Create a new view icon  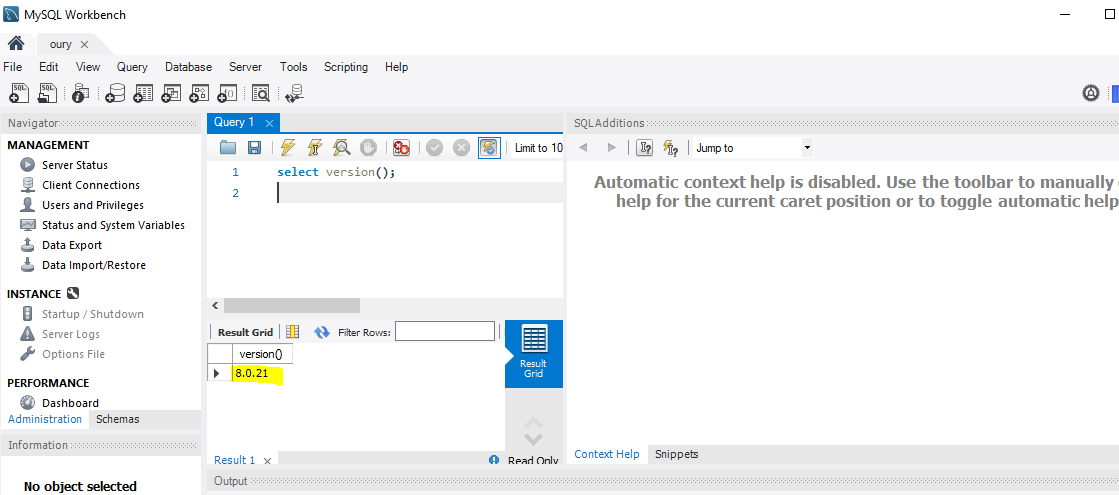click(x=171, y=92)
